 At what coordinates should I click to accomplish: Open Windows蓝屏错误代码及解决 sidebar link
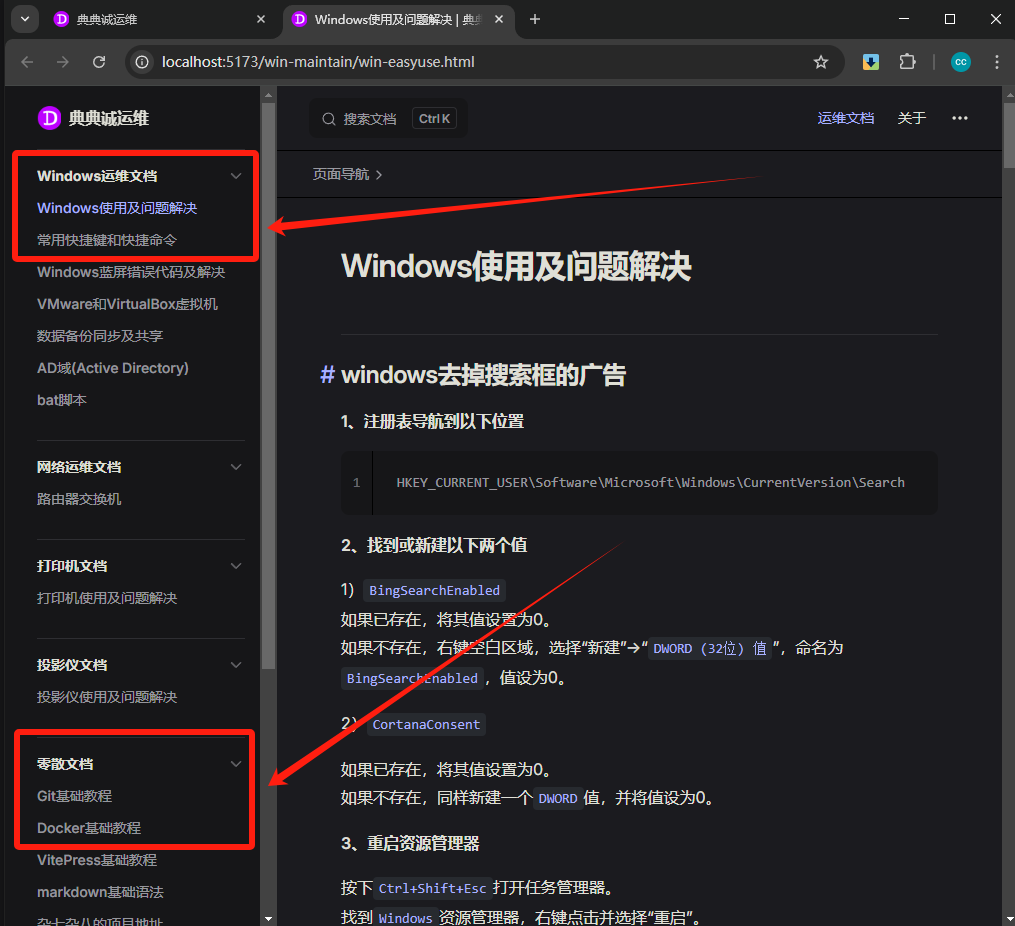(x=131, y=272)
